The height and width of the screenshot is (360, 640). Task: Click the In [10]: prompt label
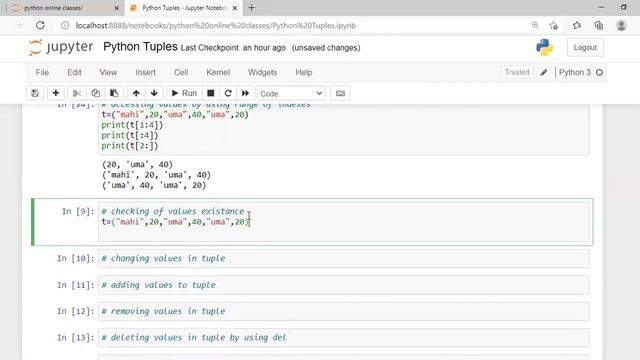pos(76,258)
